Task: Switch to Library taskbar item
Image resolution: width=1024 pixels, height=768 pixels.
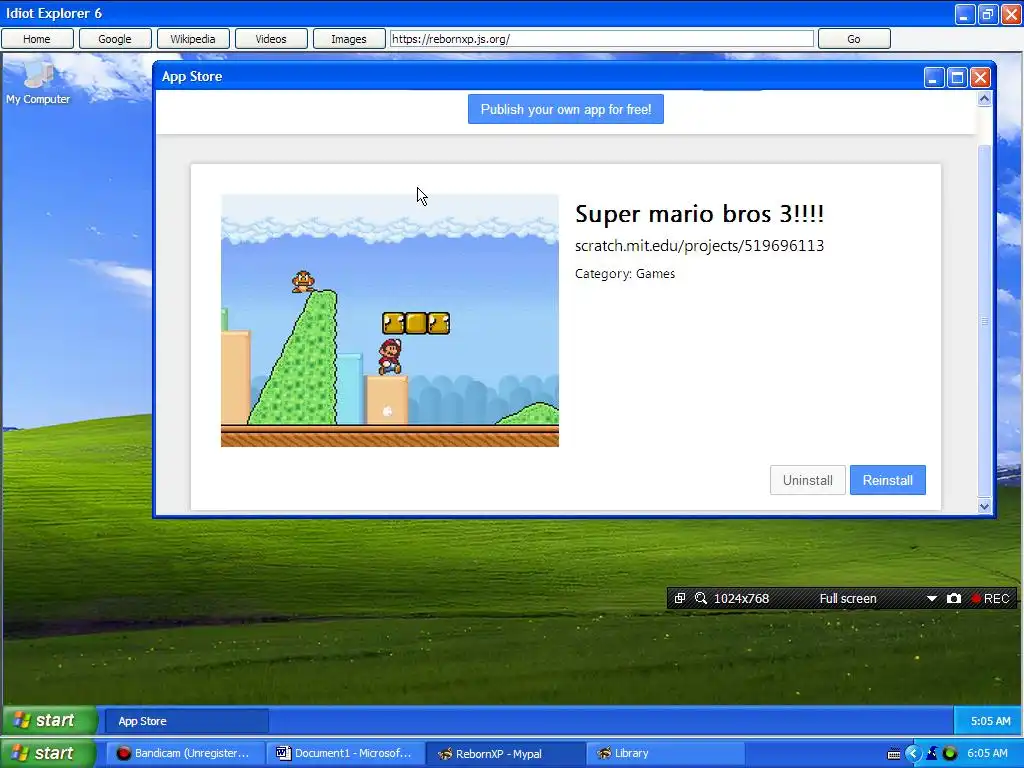Action: (666, 753)
